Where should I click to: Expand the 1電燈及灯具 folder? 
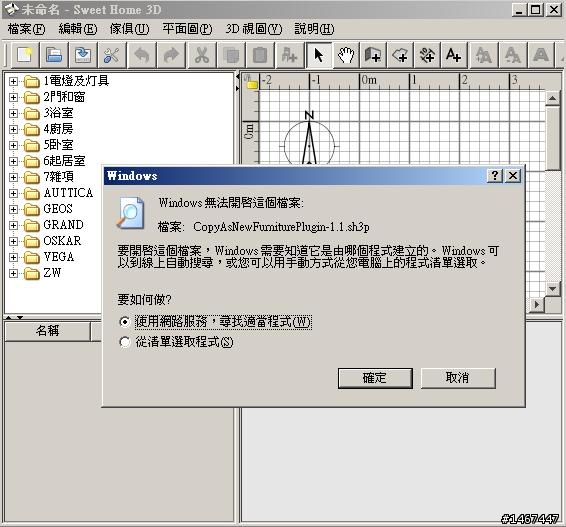coord(13,81)
